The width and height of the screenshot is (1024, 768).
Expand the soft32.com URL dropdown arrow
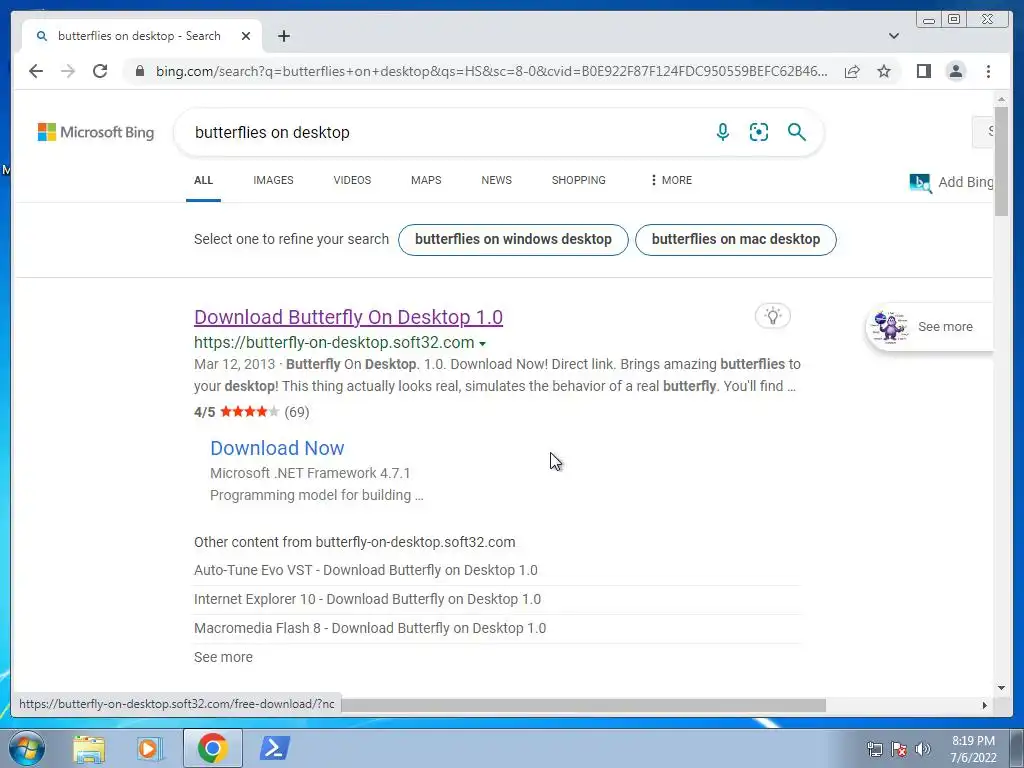482,344
